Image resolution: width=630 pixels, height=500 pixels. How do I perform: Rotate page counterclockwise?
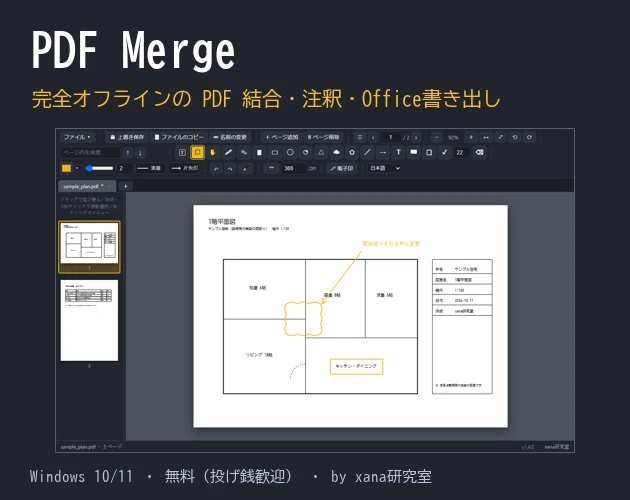click(515, 137)
